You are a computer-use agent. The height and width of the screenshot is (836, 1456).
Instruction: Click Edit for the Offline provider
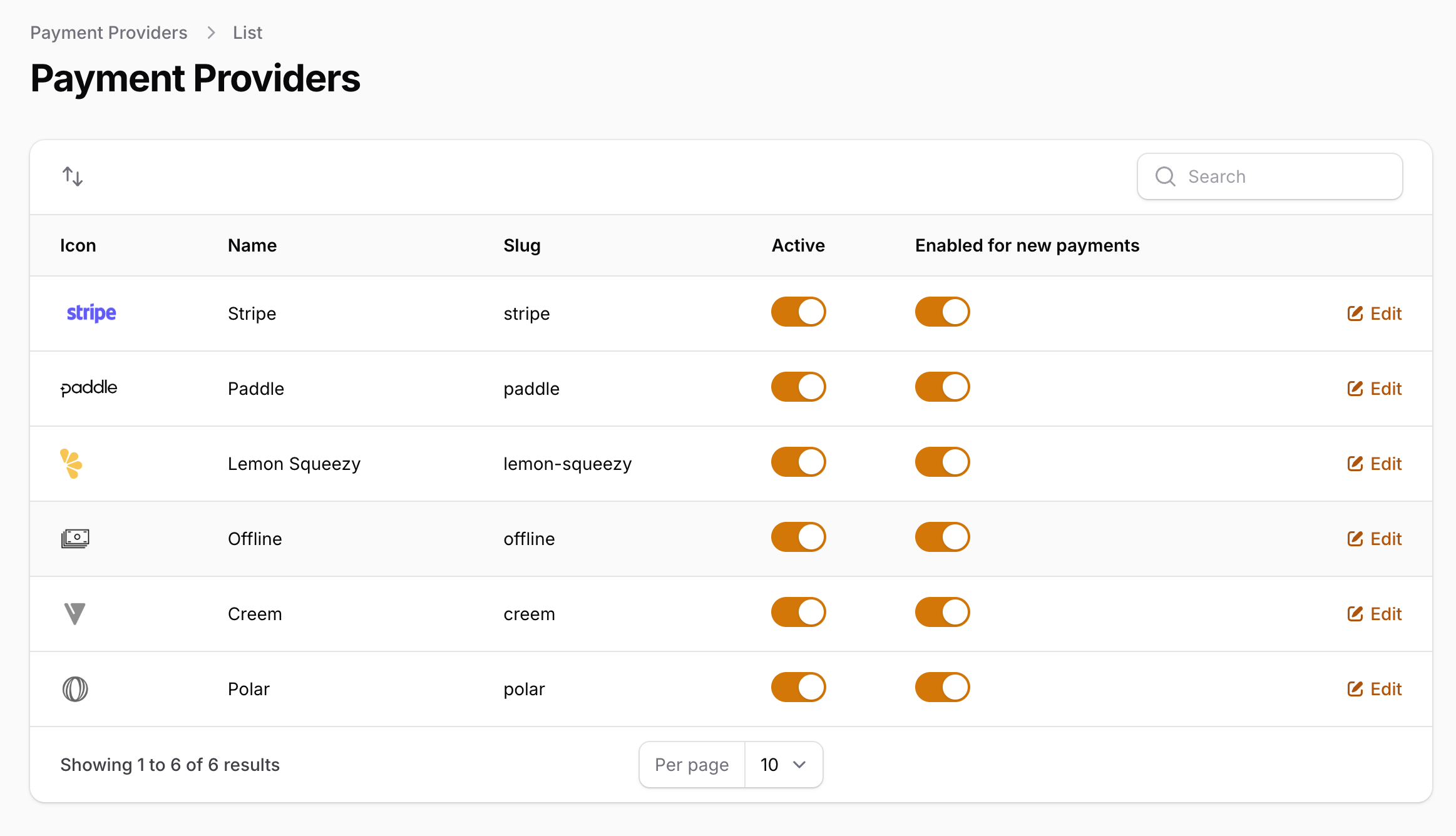(x=1375, y=538)
